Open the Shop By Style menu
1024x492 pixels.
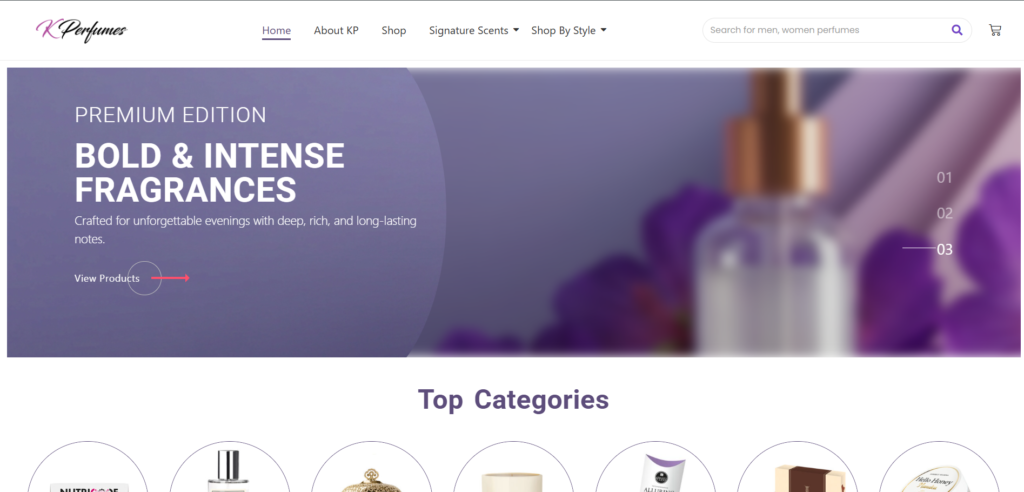[x=563, y=31]
